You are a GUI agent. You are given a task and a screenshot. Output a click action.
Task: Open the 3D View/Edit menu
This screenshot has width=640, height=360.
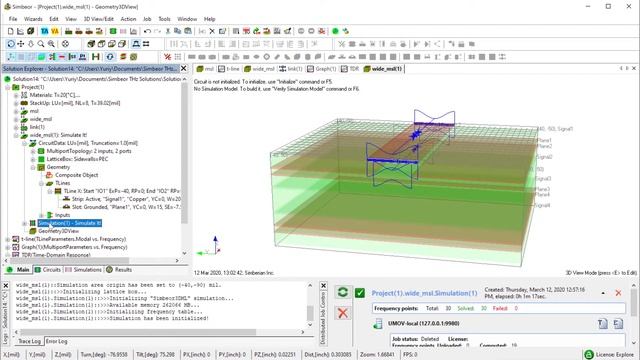98,19
